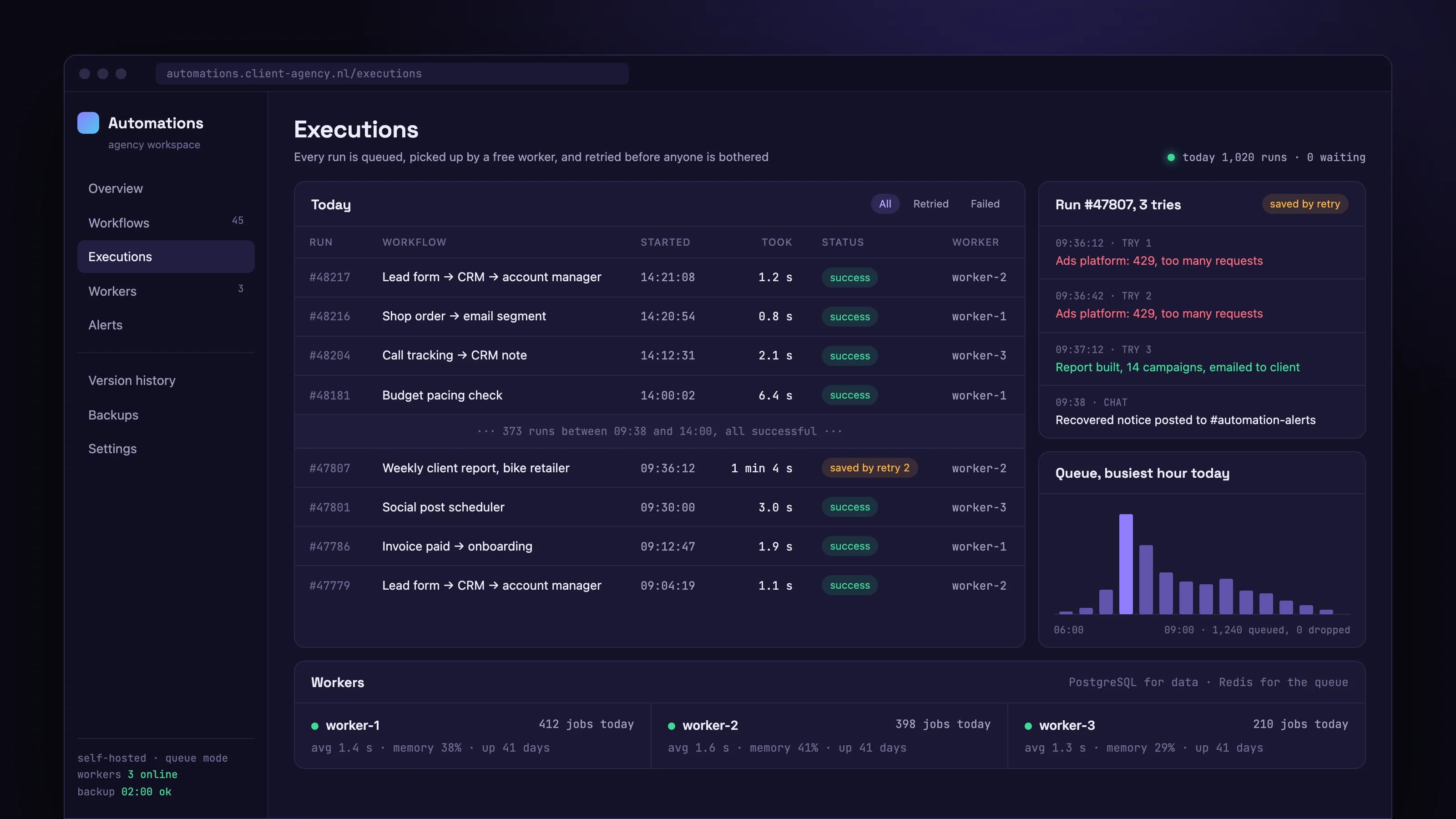Click 'Budget pacing check' workflow
This screenshot has width=1456, height=819.
coord(442,395)
